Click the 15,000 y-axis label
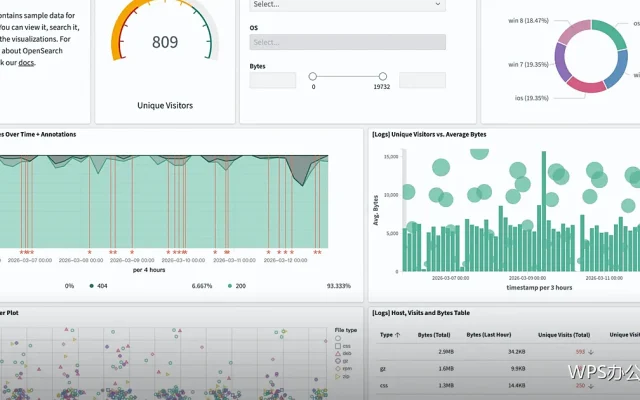 pos(391,157)
